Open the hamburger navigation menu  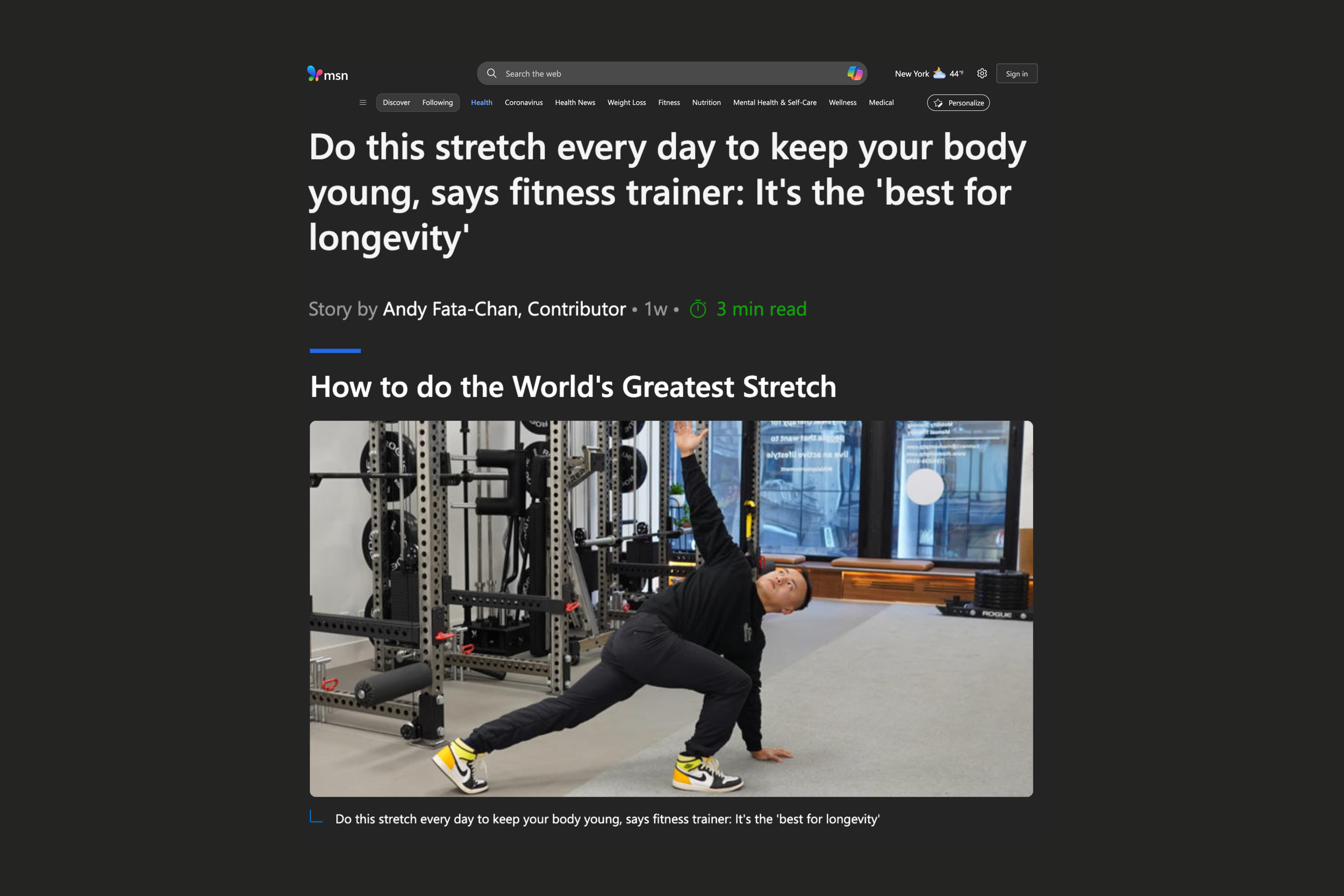point(363,102)
